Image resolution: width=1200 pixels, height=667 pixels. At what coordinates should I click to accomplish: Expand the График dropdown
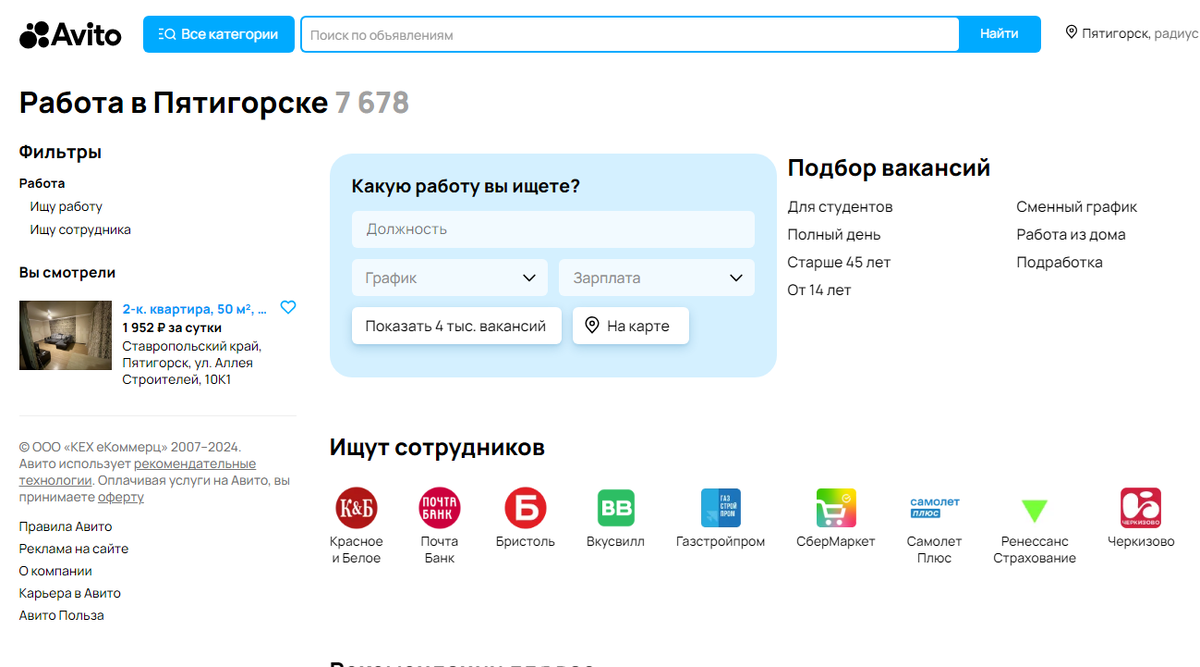click(450, 278)
